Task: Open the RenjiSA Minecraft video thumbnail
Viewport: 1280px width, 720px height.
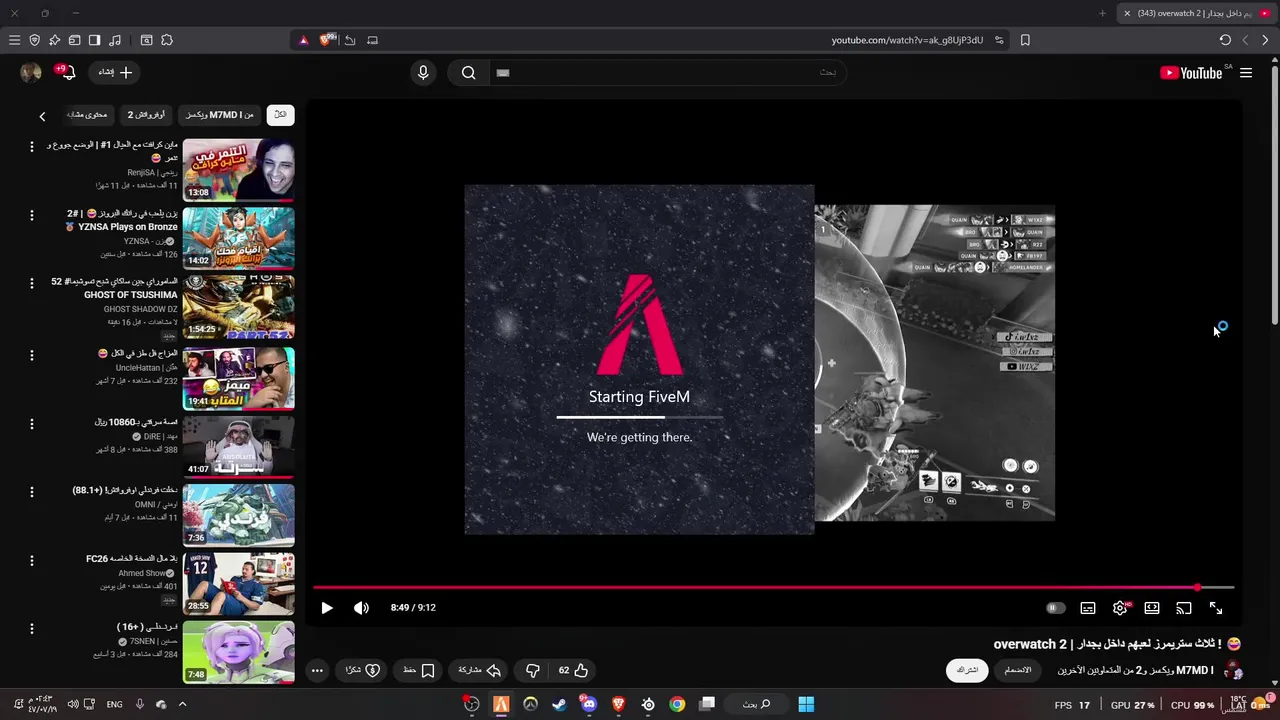Action: [238, 170]
